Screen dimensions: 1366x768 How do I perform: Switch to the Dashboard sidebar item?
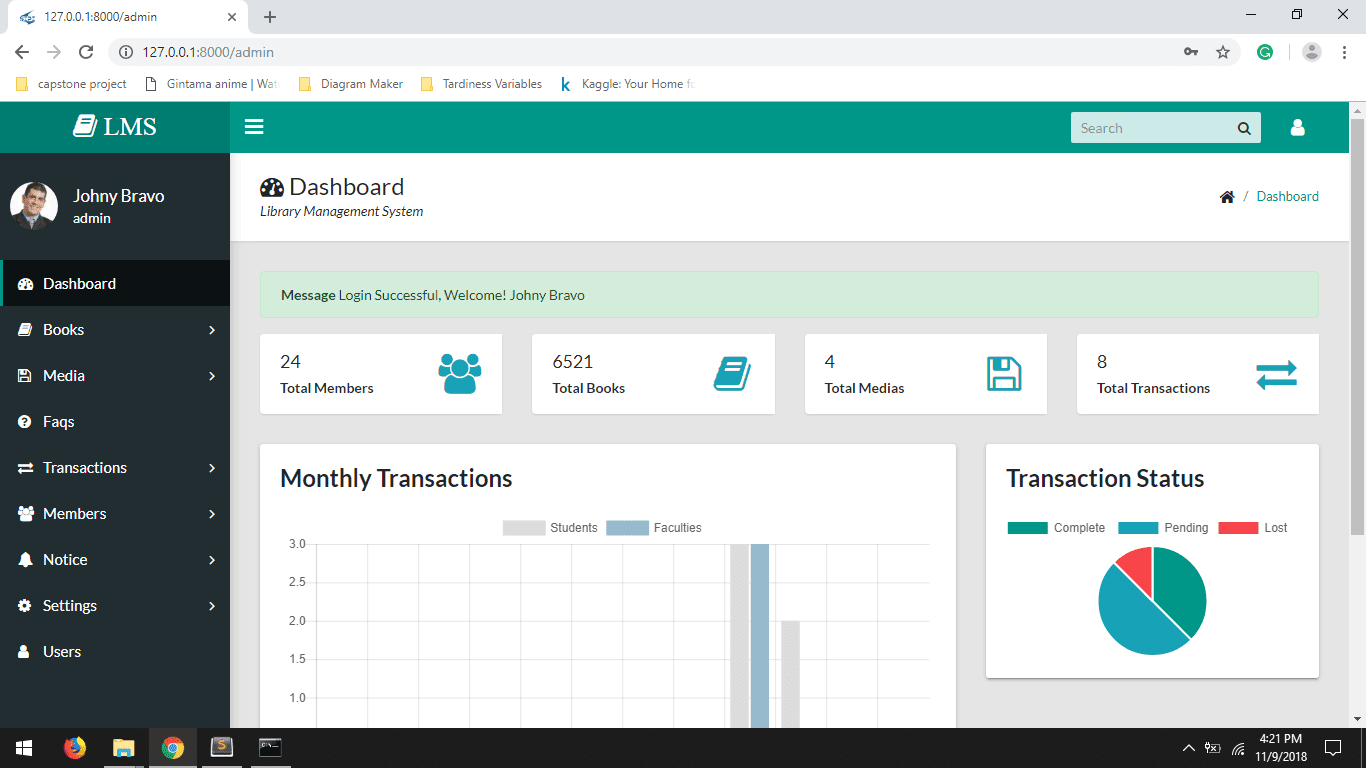pyautogui.click(x=80, y=283)
